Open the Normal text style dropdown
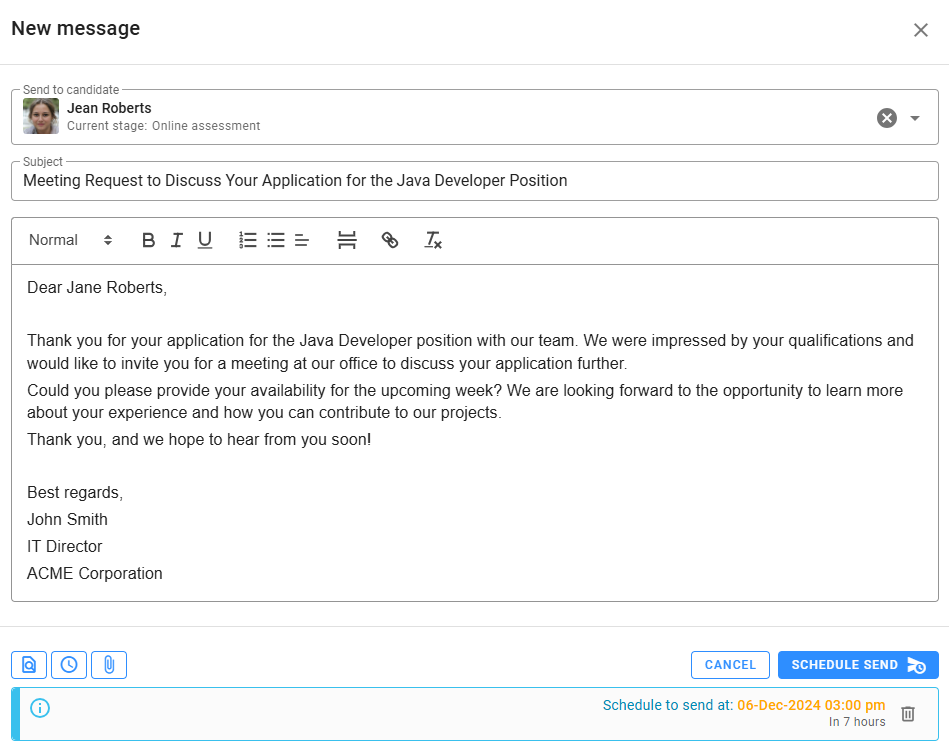Screen dimensions: 949x752 click(70, 240)
